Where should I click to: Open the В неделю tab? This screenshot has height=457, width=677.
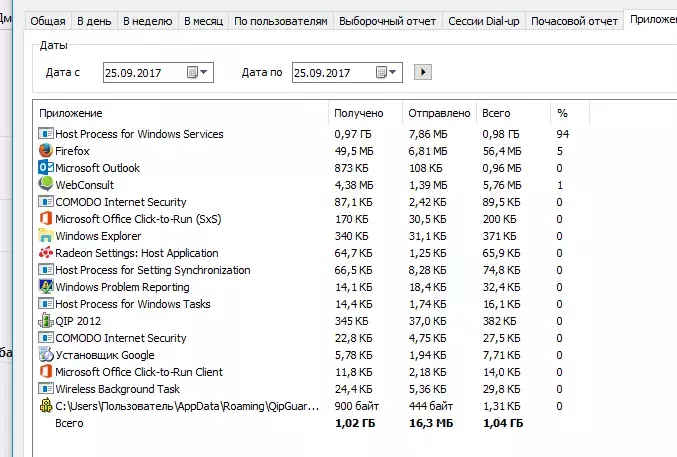click(148, 21)
